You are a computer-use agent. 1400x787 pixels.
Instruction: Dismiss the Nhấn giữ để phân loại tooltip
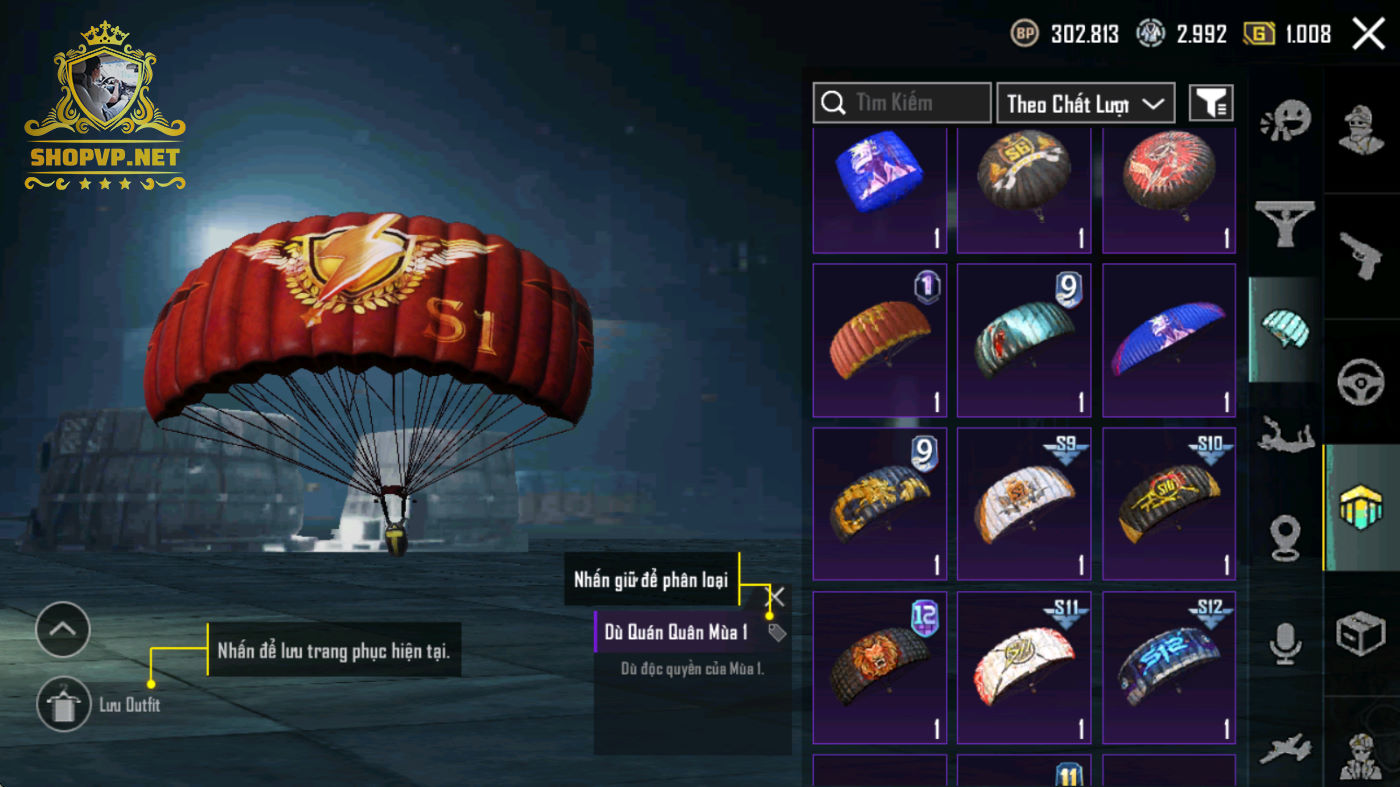click(776, 597)
